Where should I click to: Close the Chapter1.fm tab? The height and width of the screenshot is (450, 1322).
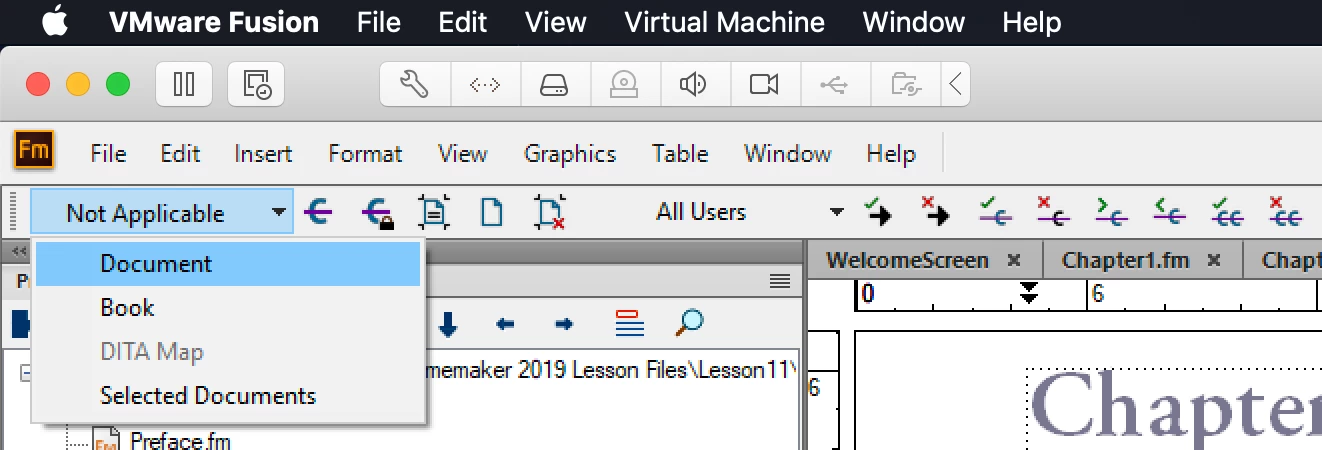coord(1214,261)
